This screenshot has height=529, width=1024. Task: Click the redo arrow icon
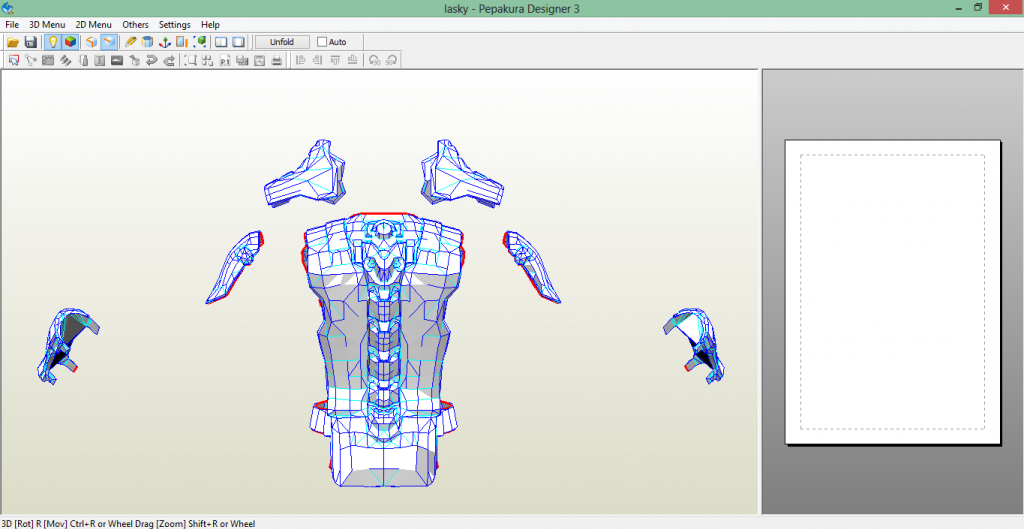pos(169,60)
